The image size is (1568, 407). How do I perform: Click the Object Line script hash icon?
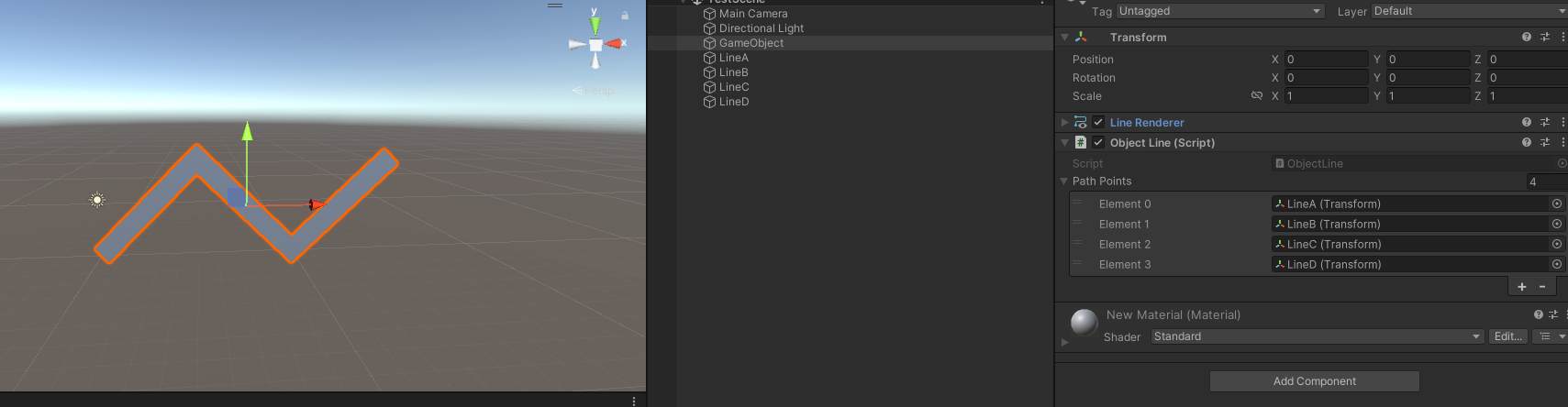[x=1081, y=142]
